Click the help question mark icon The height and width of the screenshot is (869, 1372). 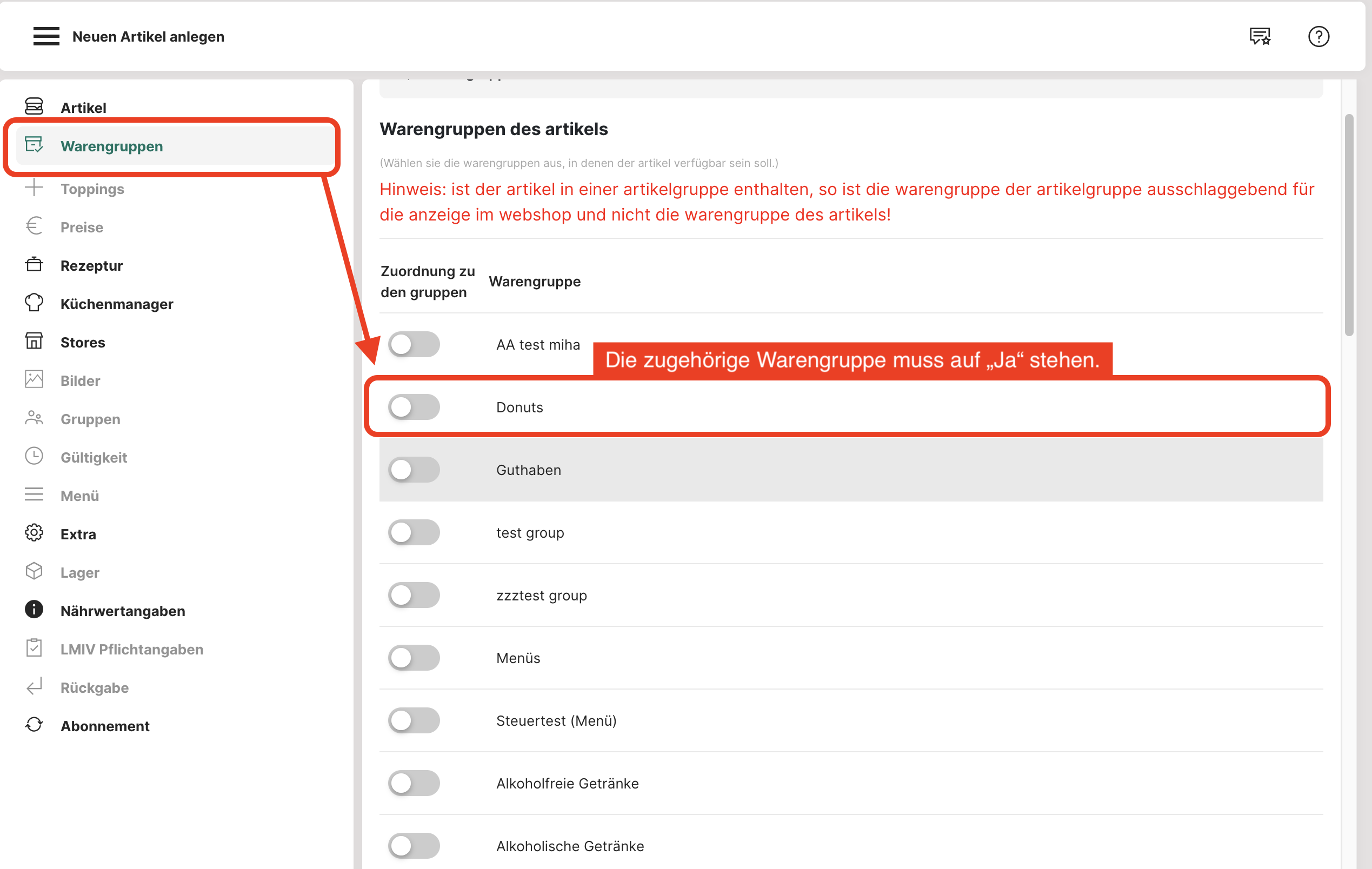coord(1318,36)
